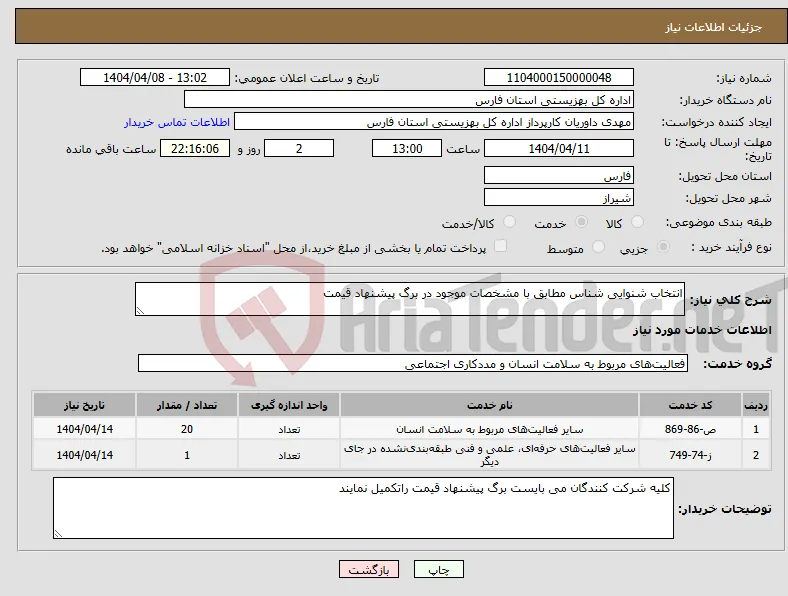The height and width of the screenshot is (596, 788).
Task: Click the طبقه بندی موضوعی label
Action: click(719, 222)
